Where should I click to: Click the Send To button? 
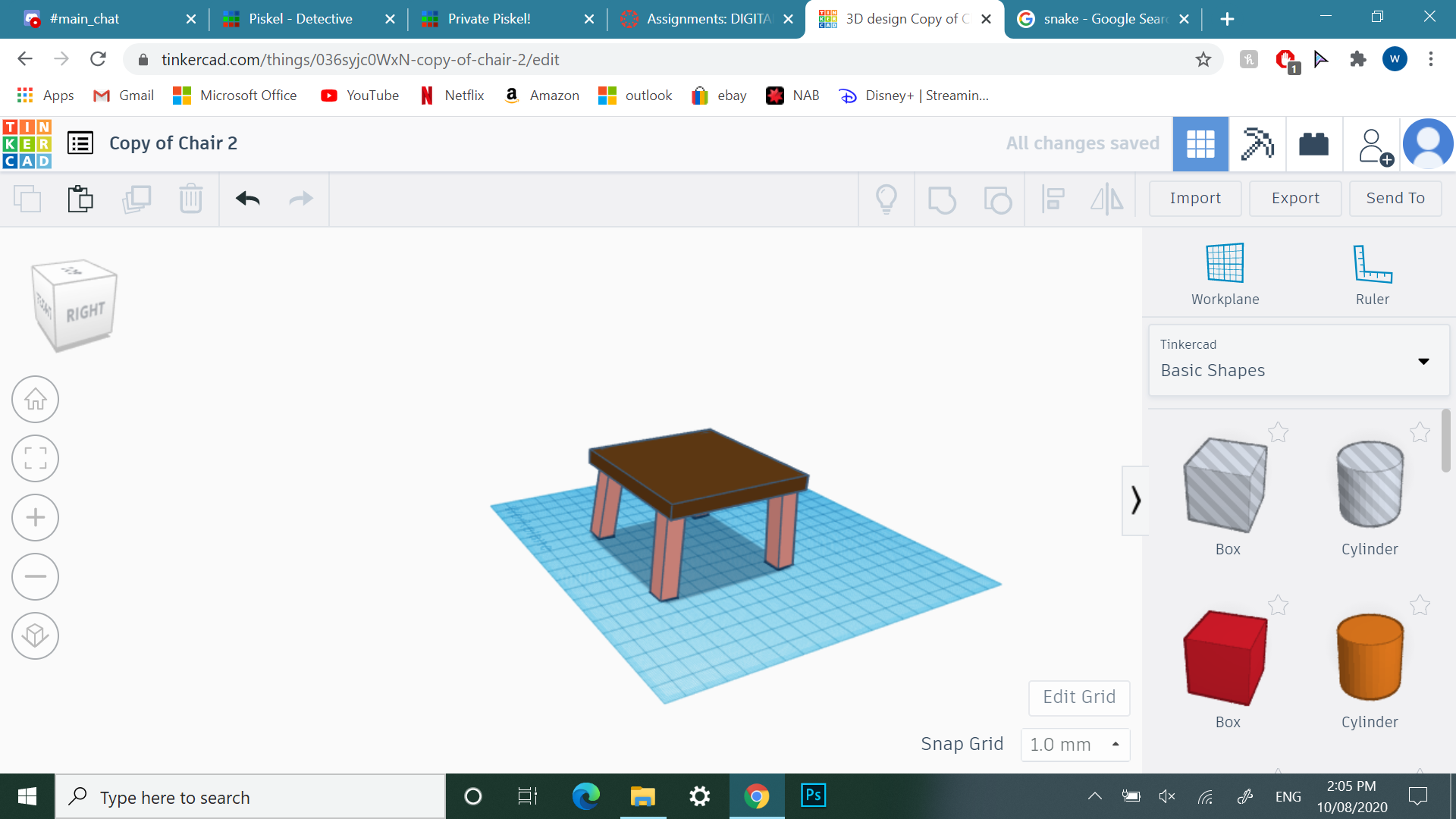pos(1395,197)
